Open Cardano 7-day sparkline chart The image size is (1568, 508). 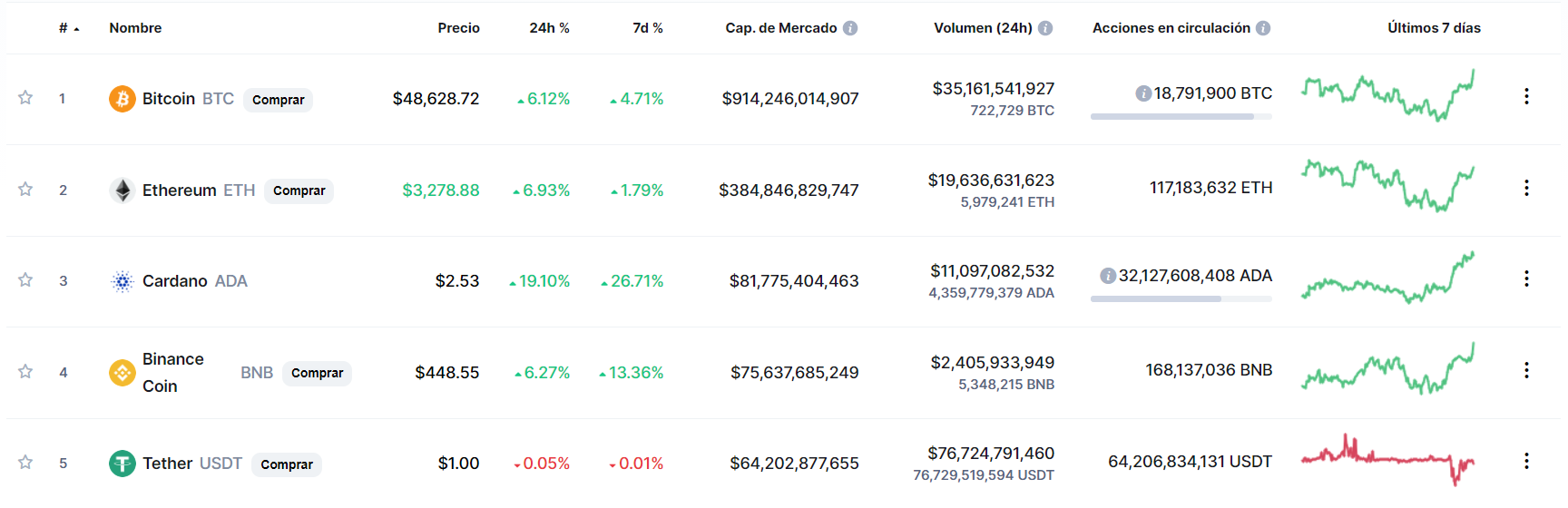pos(1387,278)
